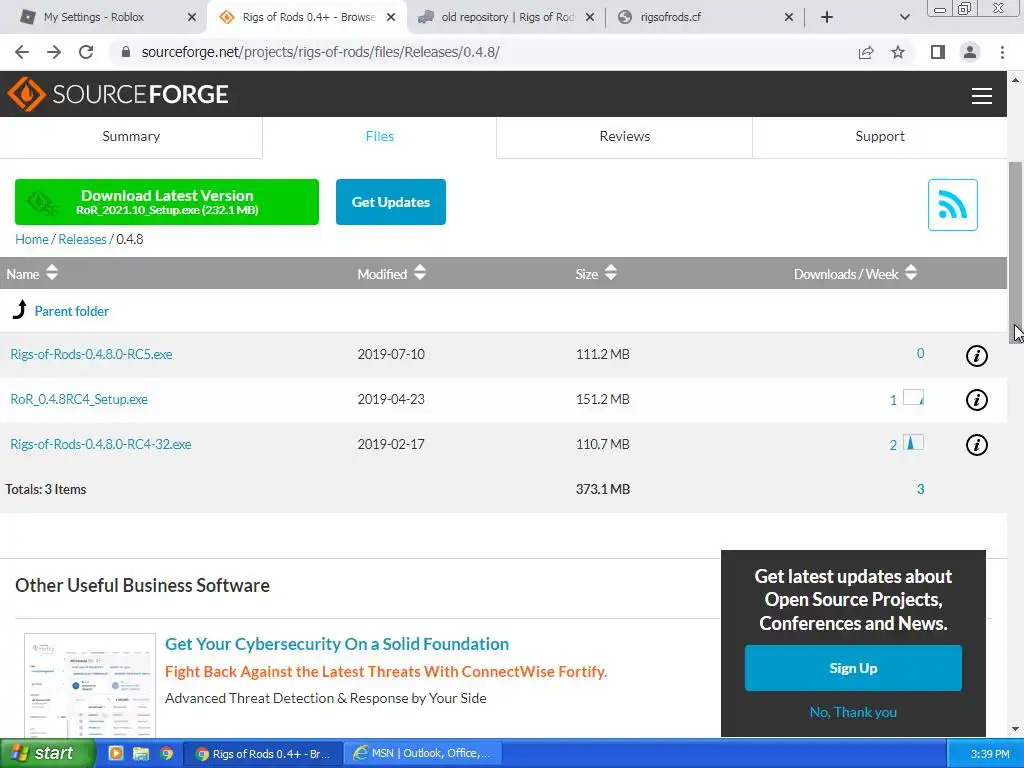The height and width of the screenshot is (768, 1024).
Task: Go forward in the browser
Action: point(54,52)
